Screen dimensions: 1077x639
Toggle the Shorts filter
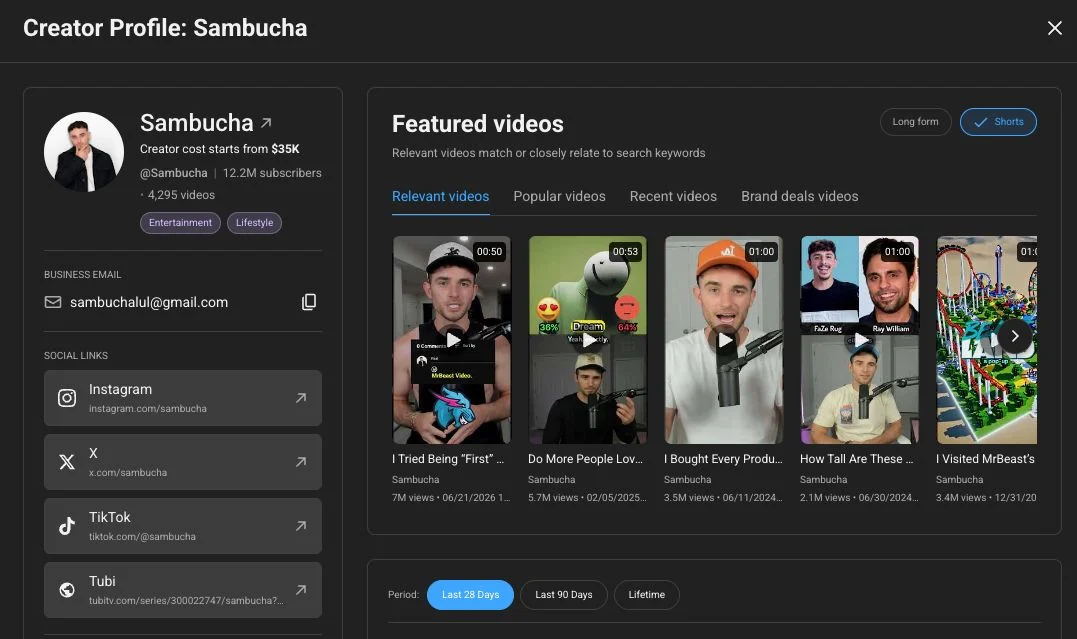998,122
